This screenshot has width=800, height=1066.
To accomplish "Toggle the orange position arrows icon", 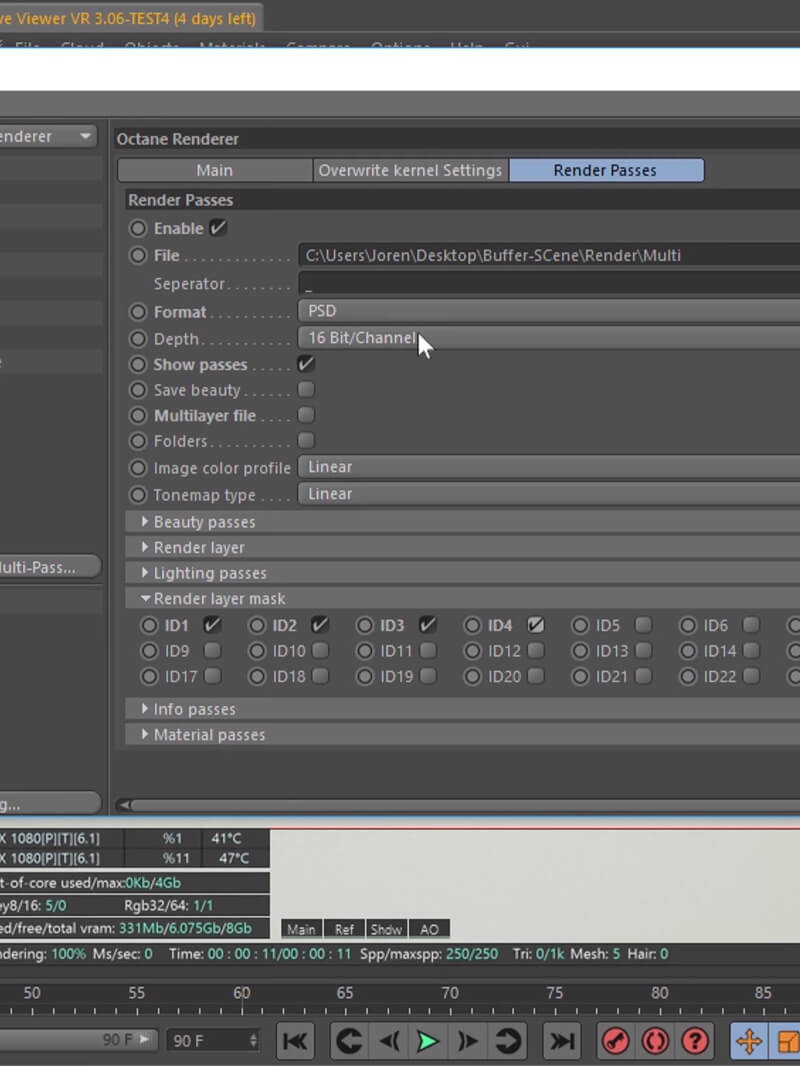I will [748, 1041].
